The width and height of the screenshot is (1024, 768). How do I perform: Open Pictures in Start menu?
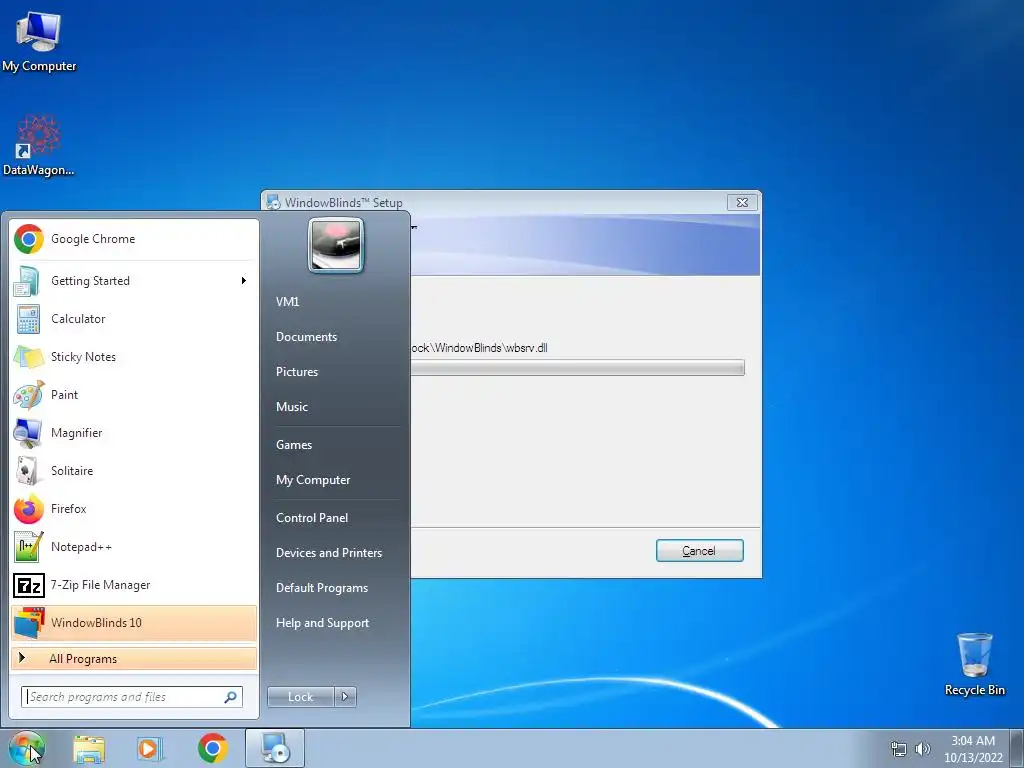tap(296, 372)
